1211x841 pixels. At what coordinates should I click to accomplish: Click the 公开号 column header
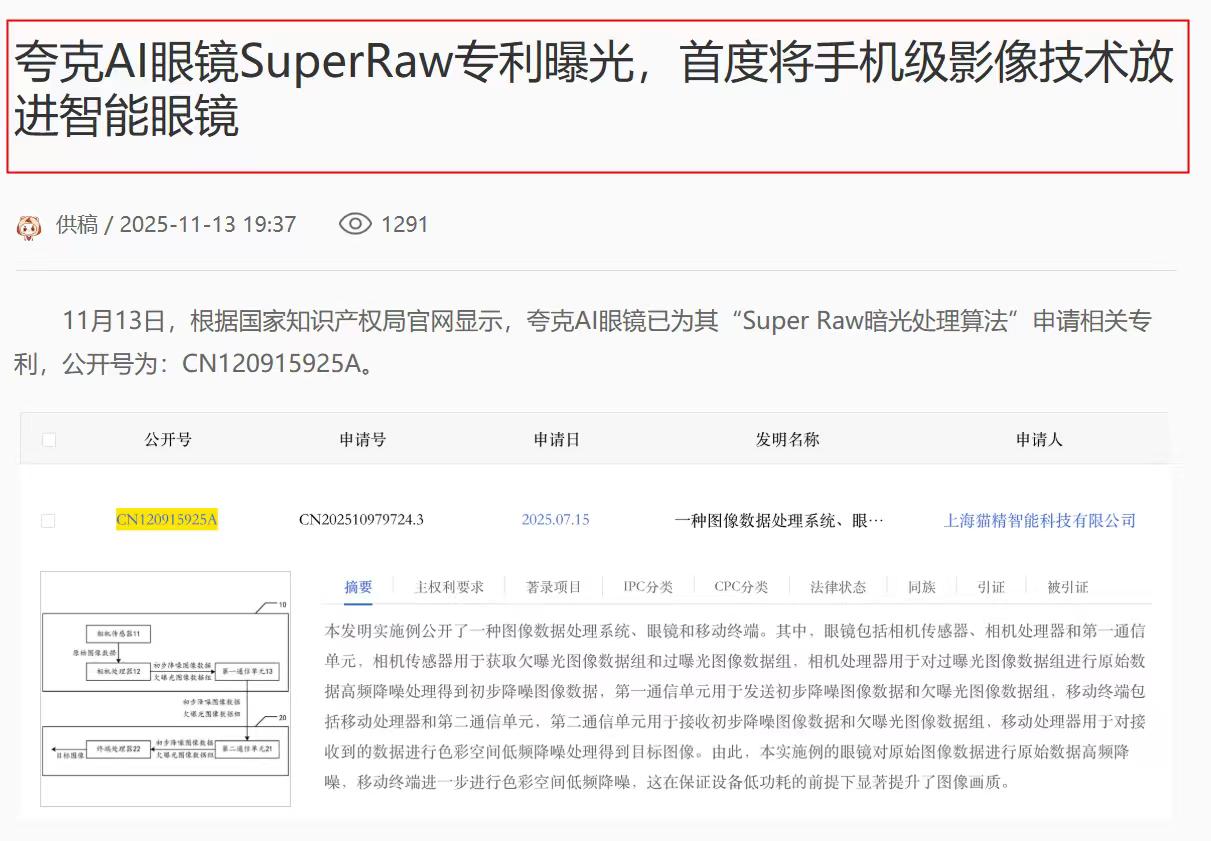167,440
